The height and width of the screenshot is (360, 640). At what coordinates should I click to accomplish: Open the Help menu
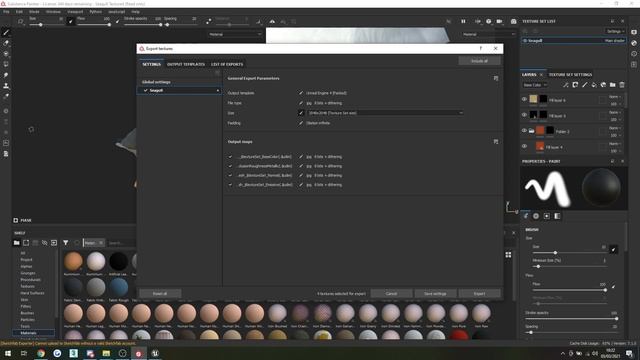(135, 12)
